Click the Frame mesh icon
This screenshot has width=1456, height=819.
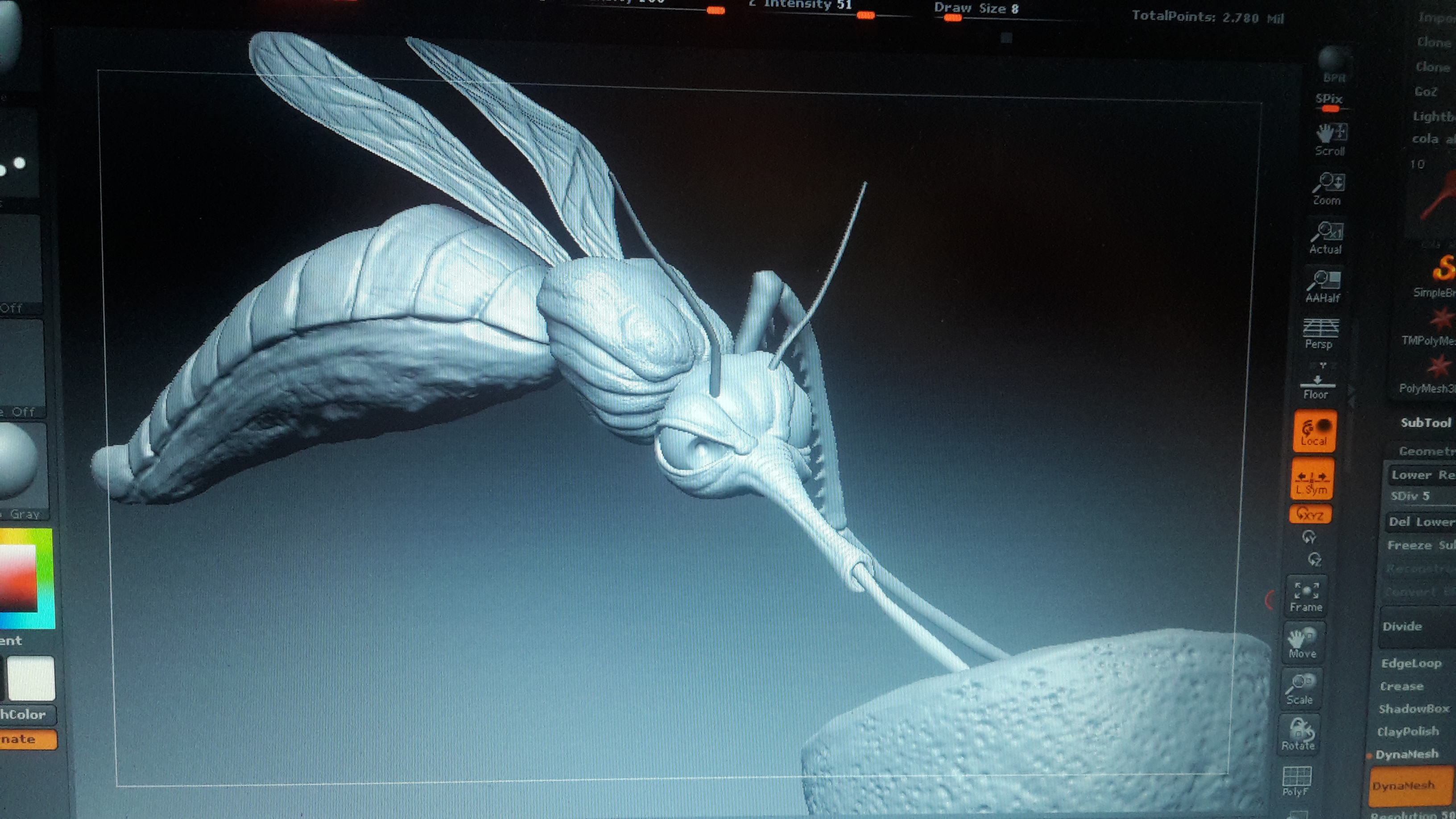coord(1306,596)
